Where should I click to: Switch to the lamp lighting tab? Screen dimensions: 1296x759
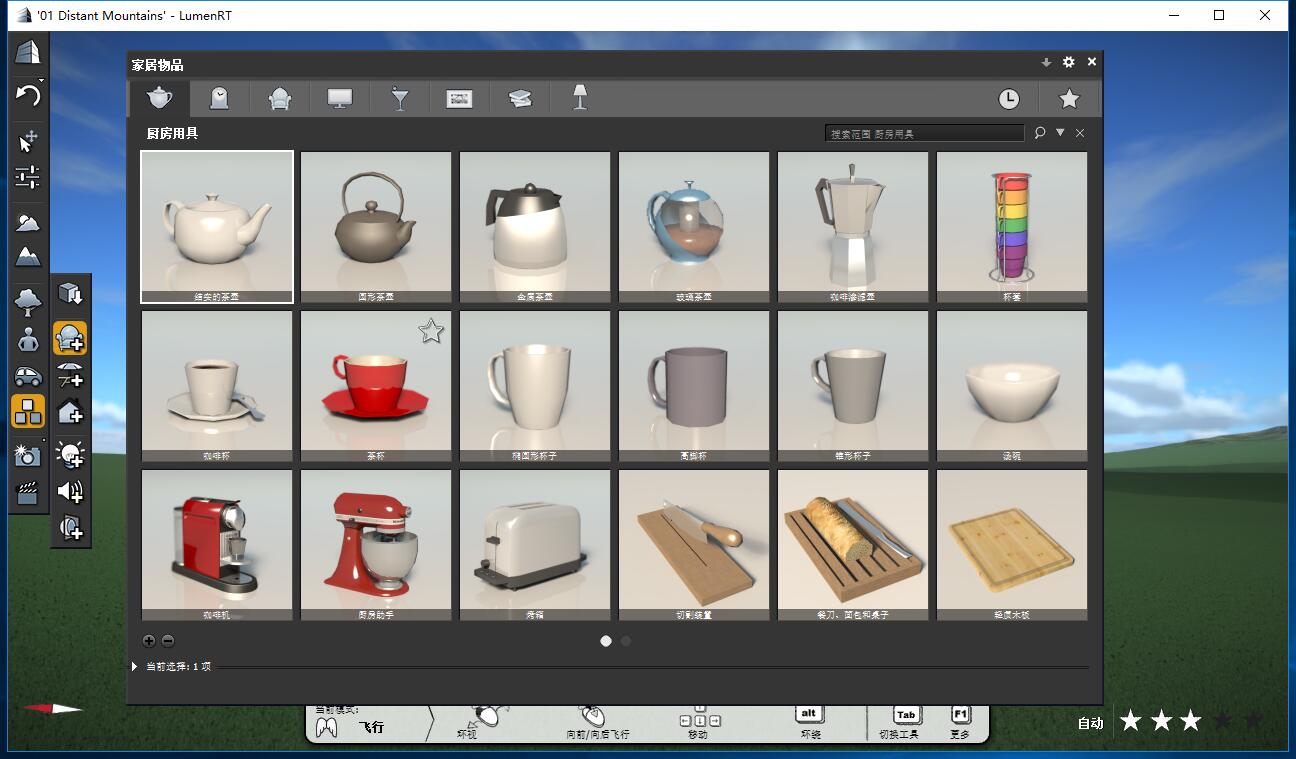(579, 98)
